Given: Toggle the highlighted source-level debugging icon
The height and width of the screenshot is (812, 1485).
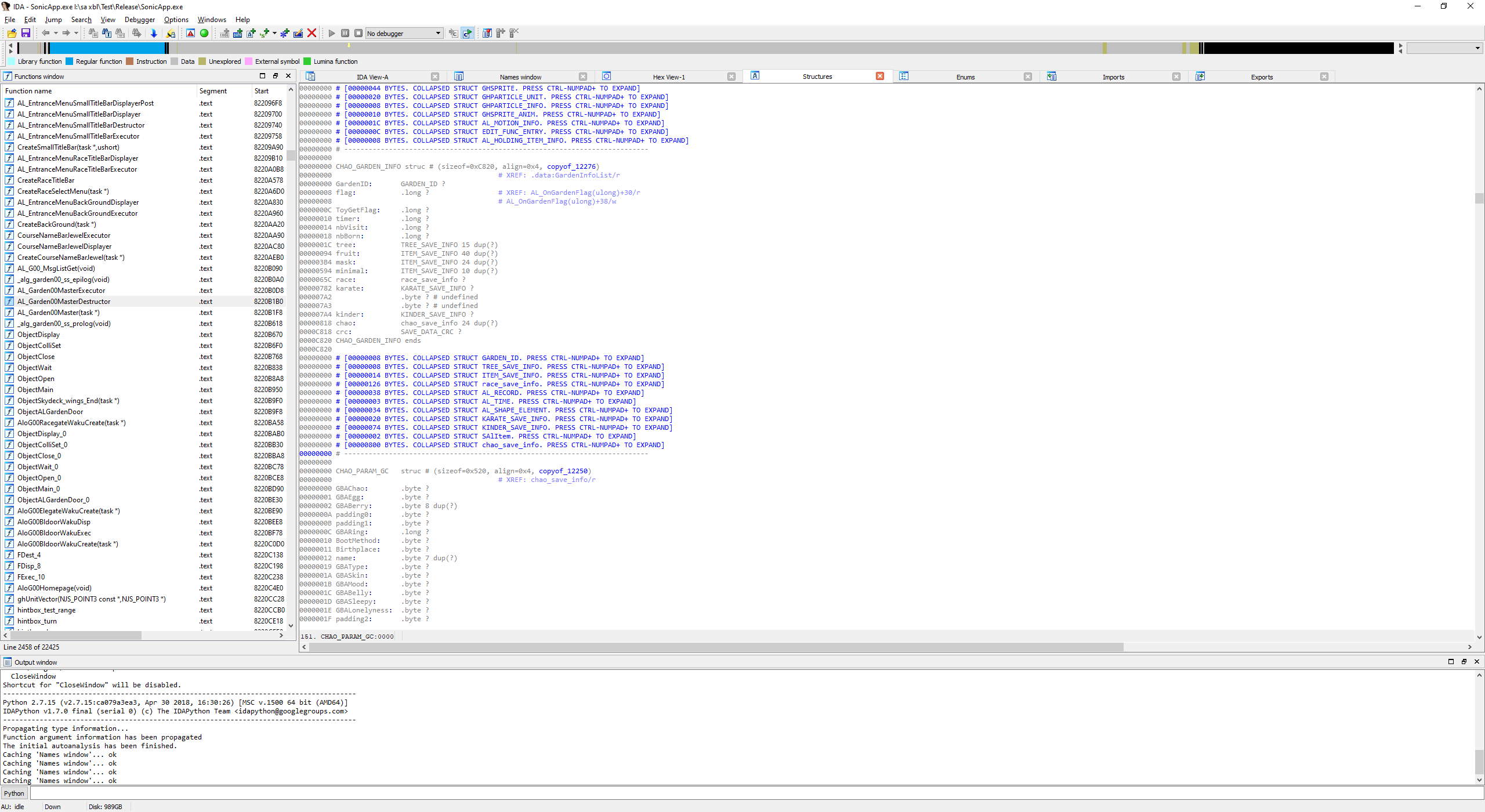Looking at the screenshot, I should click(468, 33).
